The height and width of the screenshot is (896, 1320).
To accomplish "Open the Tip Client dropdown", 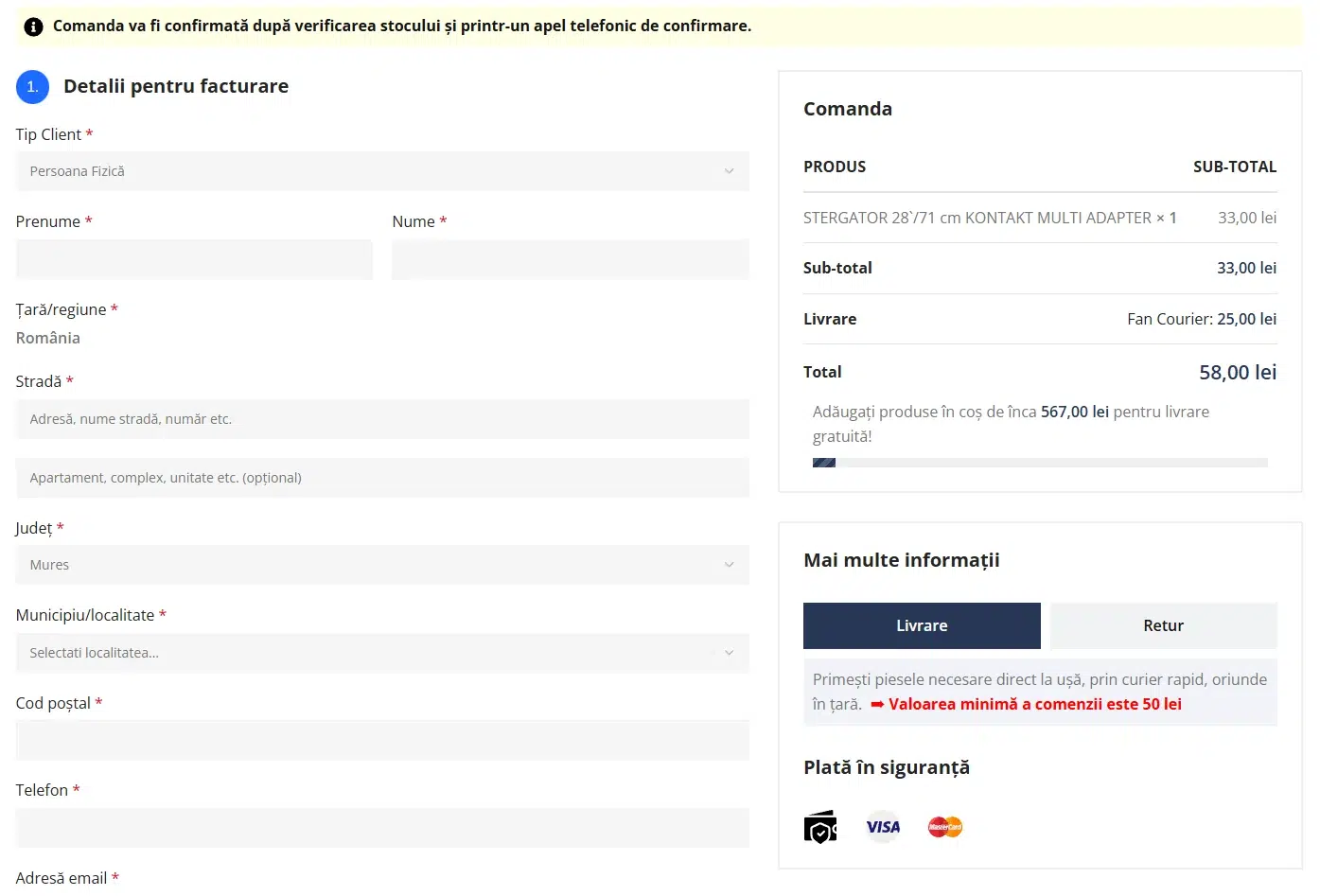I will coord(382,171).
